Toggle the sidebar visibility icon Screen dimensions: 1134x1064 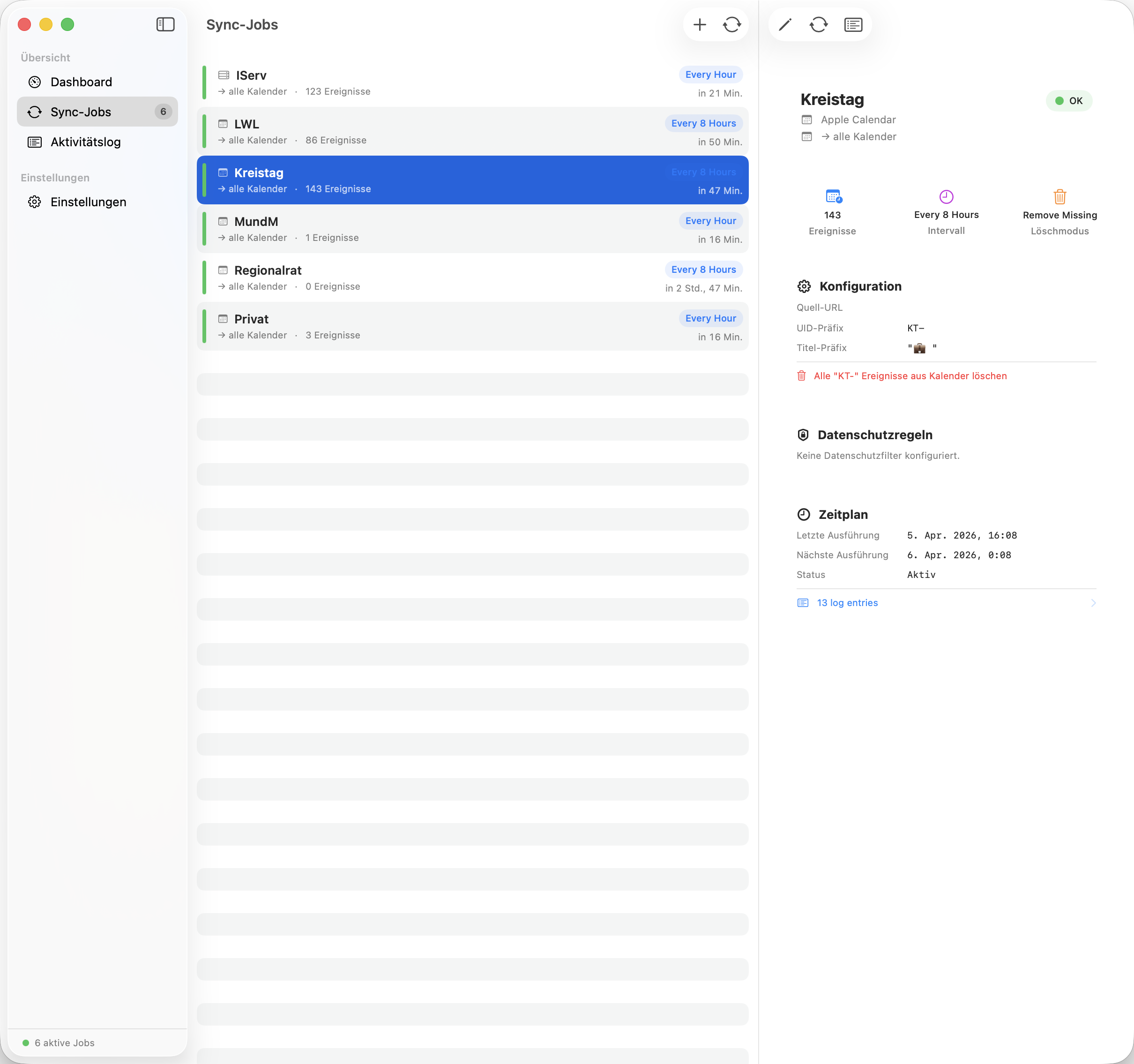pos(165,24)
